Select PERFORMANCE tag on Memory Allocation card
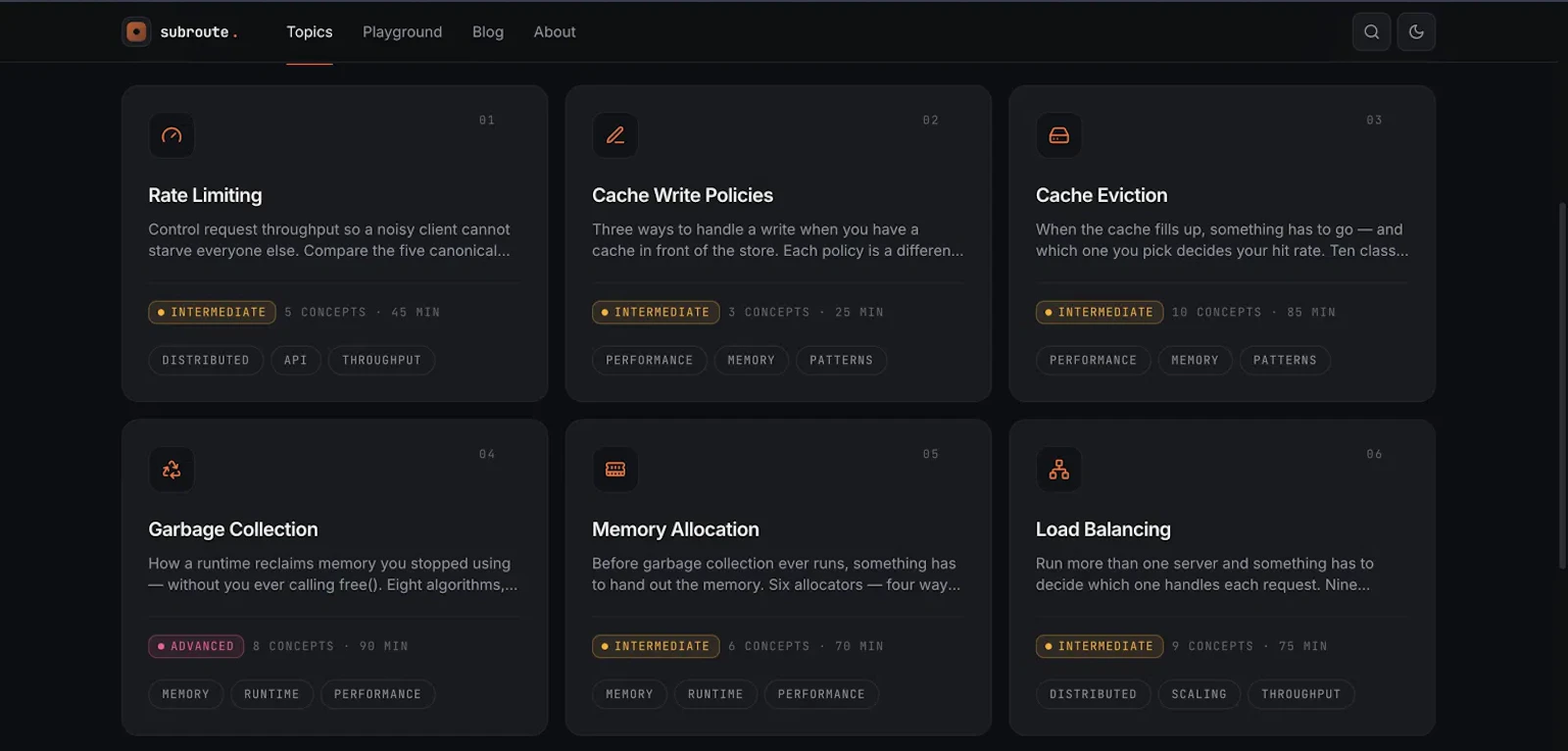The image size is (1568, 751). 821,694
